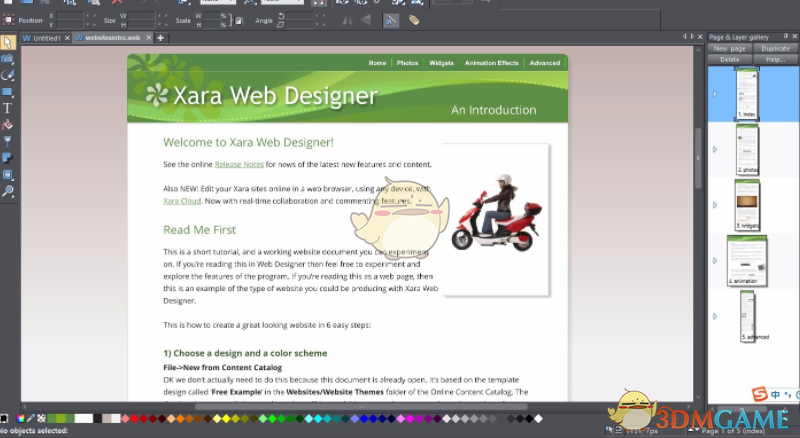Click the red delete X toolbar icon

(x=117, y=2)
